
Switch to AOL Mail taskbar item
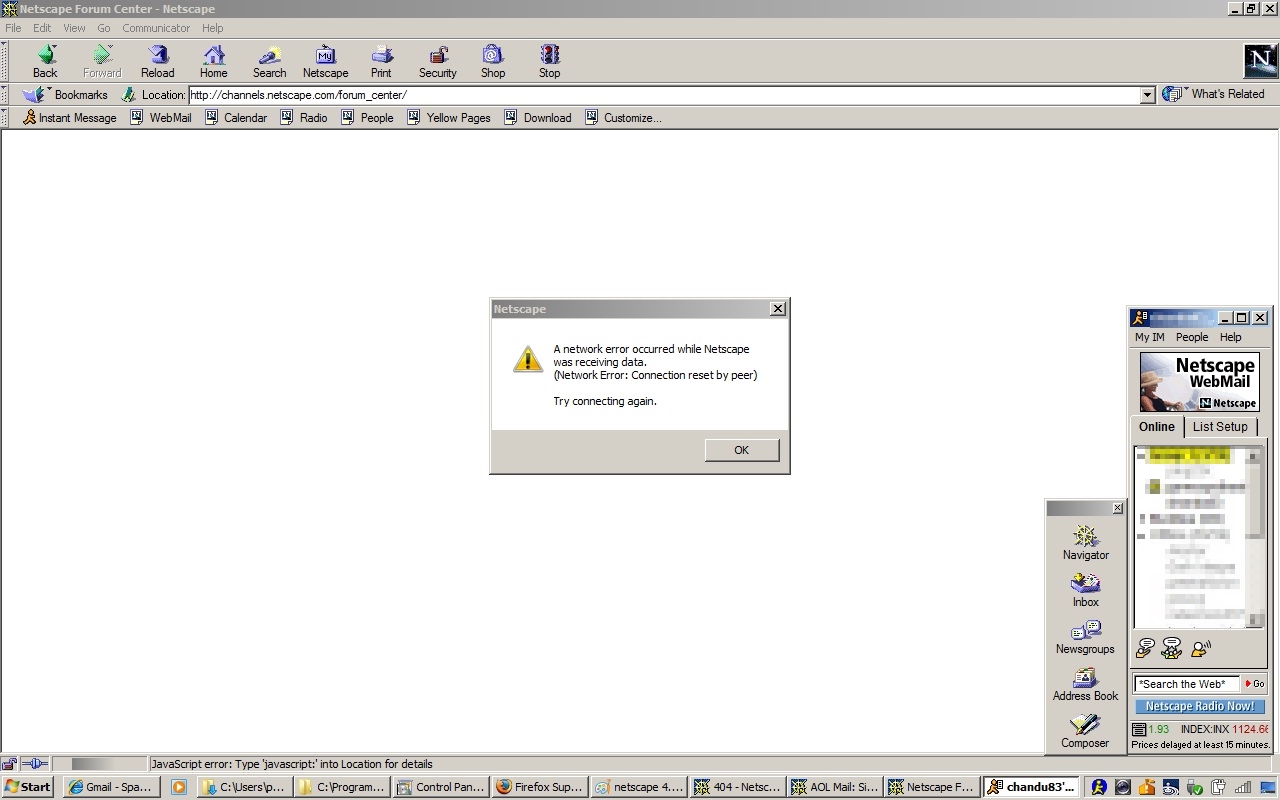pos(834,787)
